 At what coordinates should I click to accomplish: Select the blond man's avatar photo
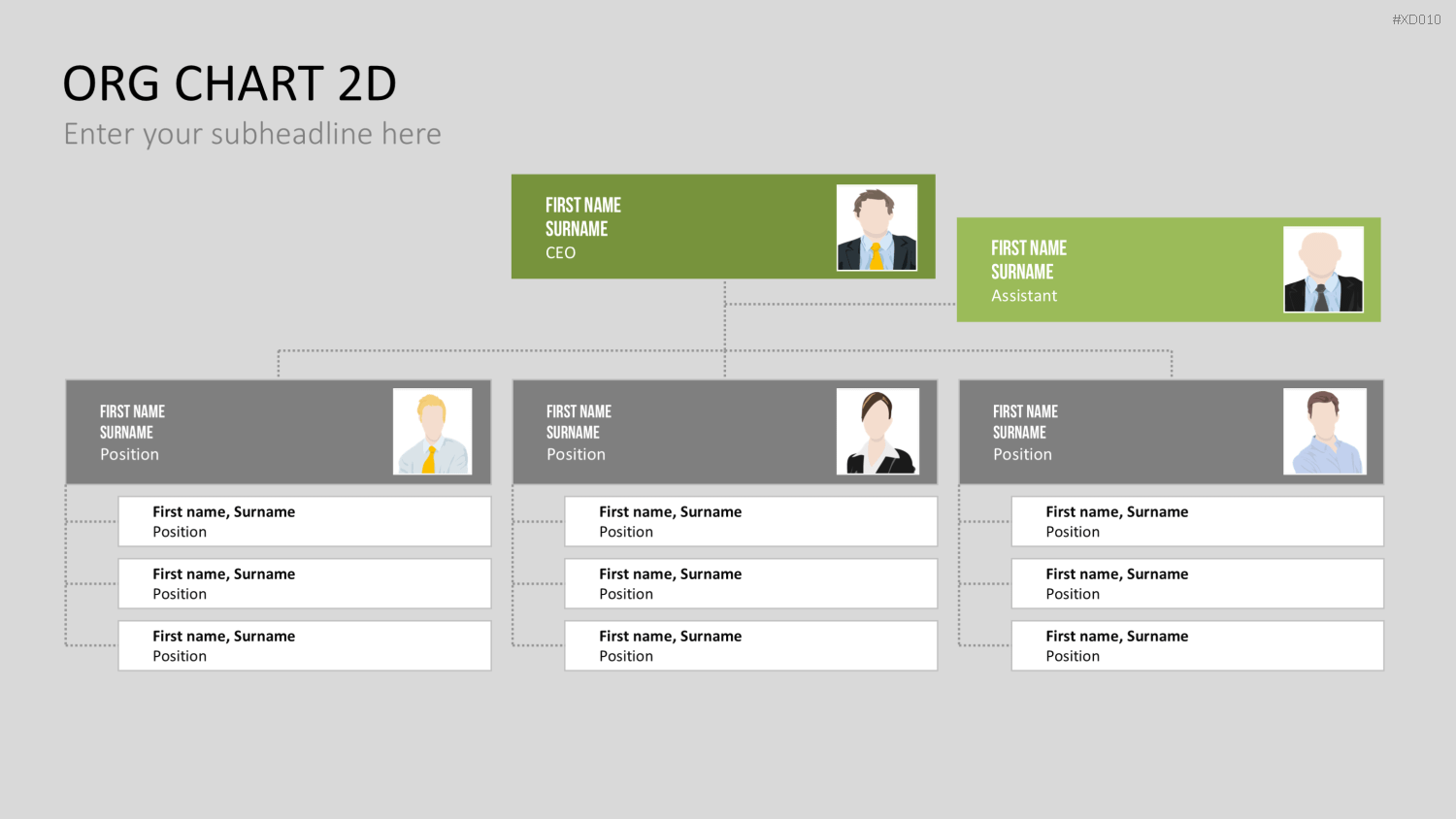click(432, 432)
